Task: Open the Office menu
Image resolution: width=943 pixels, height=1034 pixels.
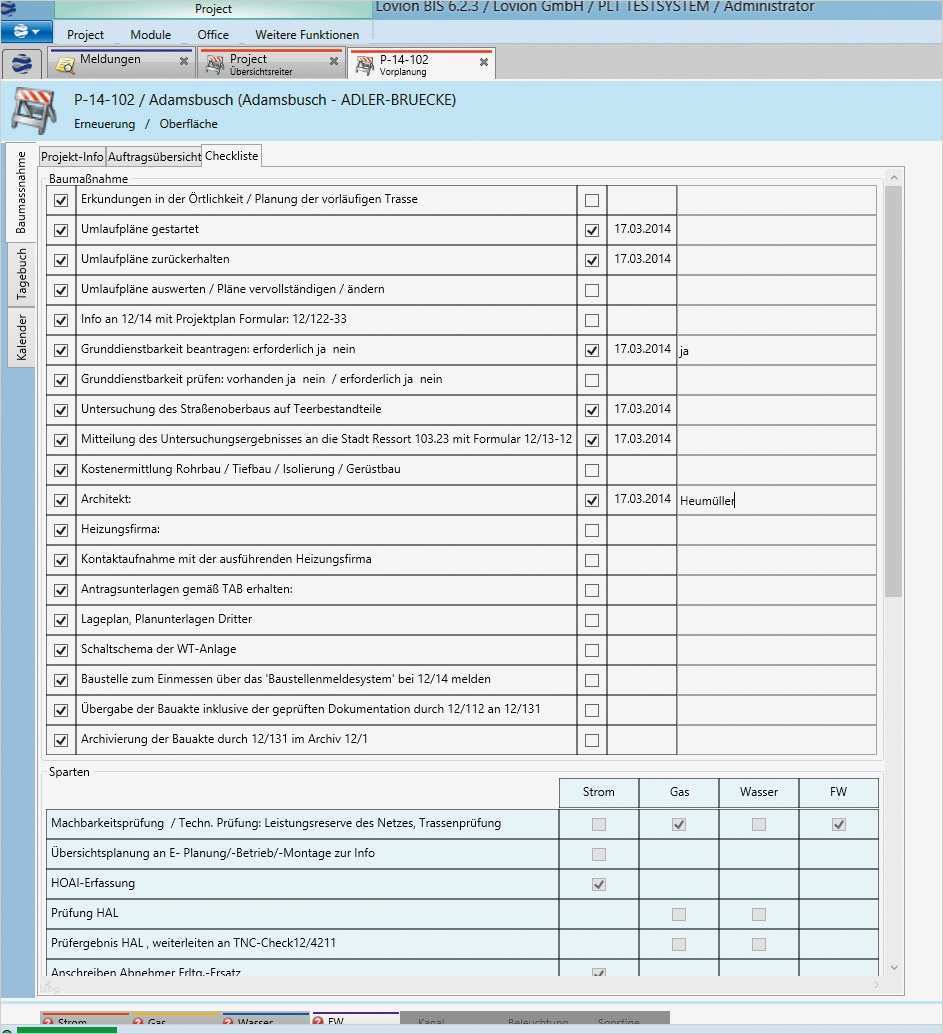Action: pos(213,34)
